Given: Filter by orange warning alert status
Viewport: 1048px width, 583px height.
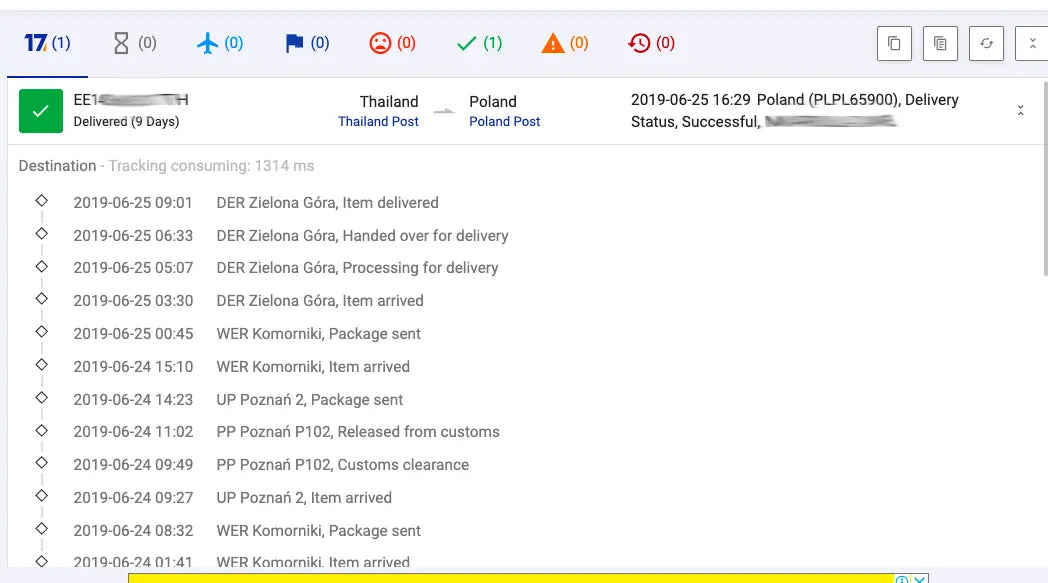Looking at the screenshot, I should [x=565, y=43].
